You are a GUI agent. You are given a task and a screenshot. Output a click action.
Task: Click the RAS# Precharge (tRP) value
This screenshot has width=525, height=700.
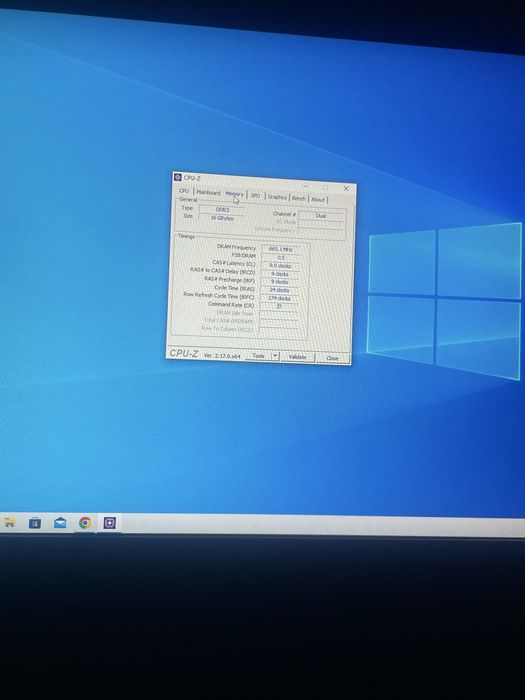click(279, 282)
